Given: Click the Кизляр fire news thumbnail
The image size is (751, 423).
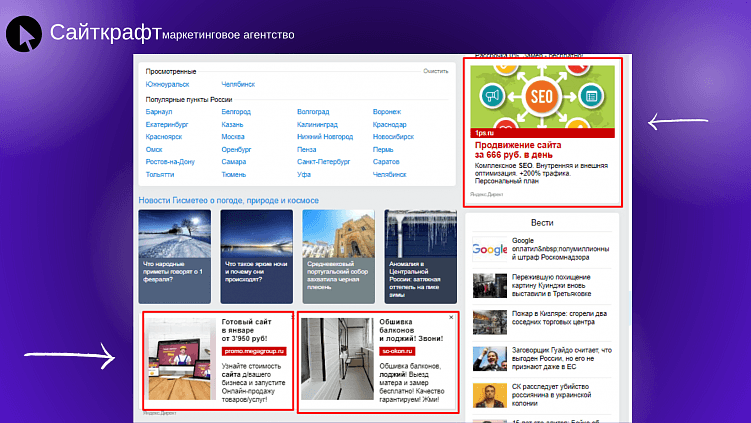Looking at the screenshot, I should (x=489, y=322).
